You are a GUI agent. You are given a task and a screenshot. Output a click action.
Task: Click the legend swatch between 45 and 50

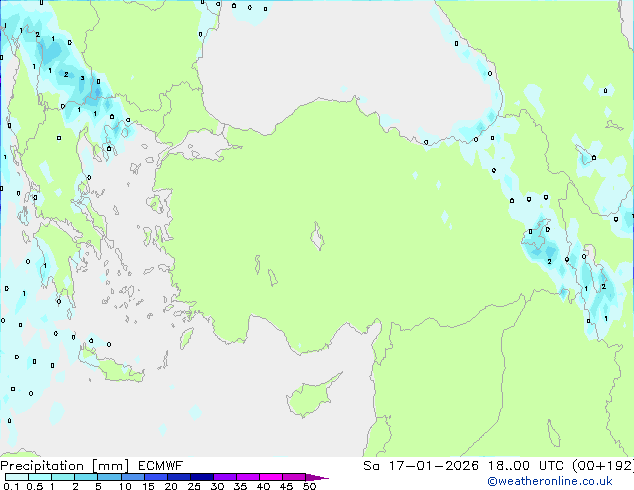(x=294, y=477)
